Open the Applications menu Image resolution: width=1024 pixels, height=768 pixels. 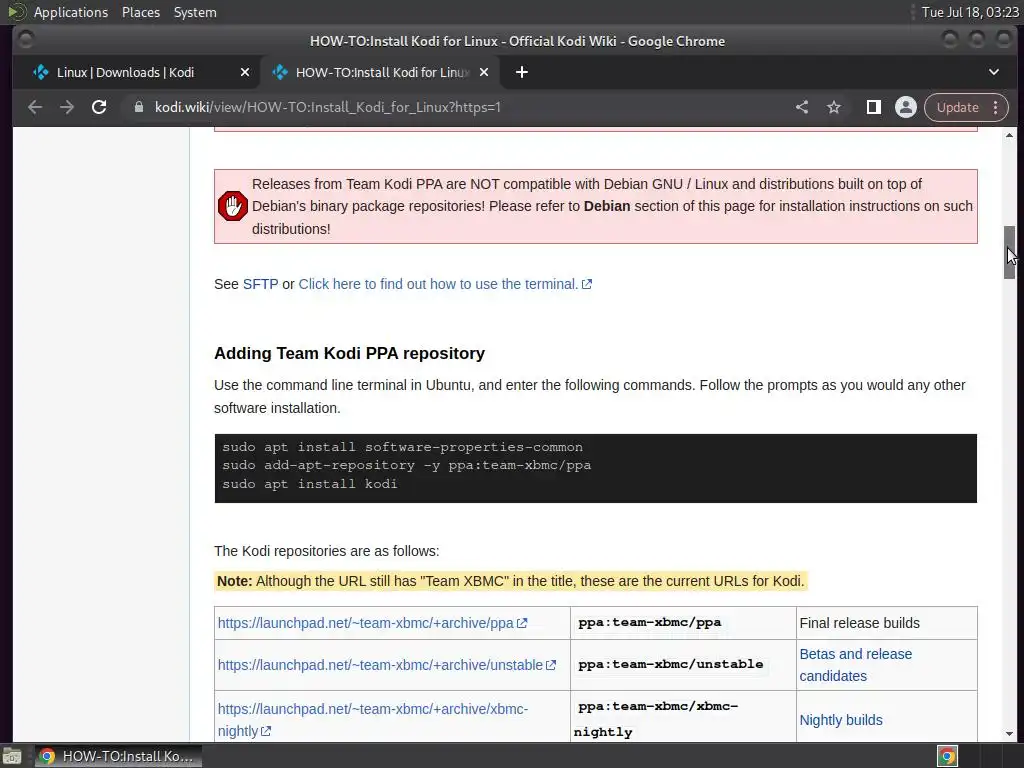(71, 12)
